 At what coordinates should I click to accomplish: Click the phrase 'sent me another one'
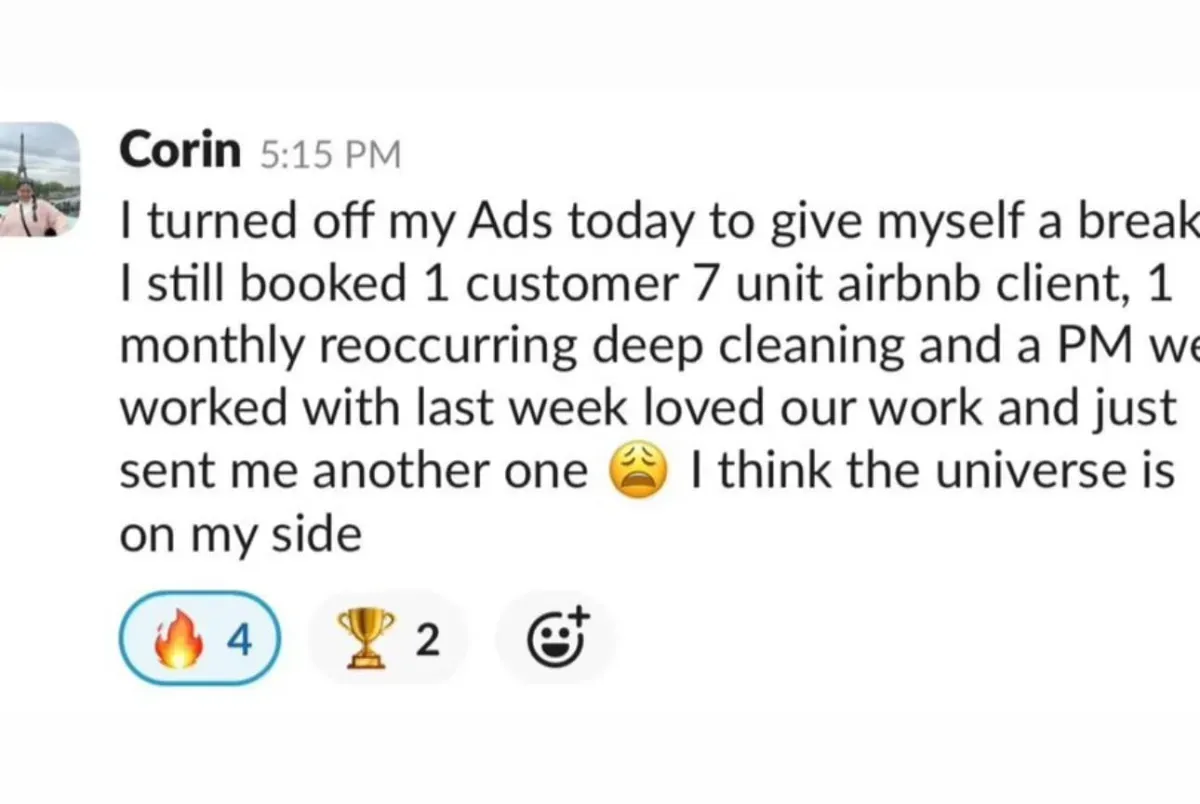click(354, 472)
